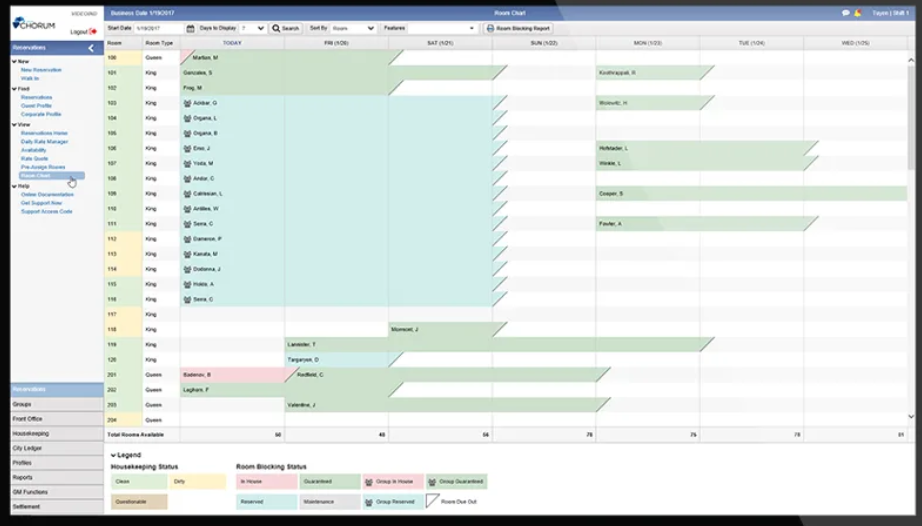Image resolution: width=922 pixels, height=526 pixels.
Task: Switch to the Front Office module tab
Action: coord(57,419)
